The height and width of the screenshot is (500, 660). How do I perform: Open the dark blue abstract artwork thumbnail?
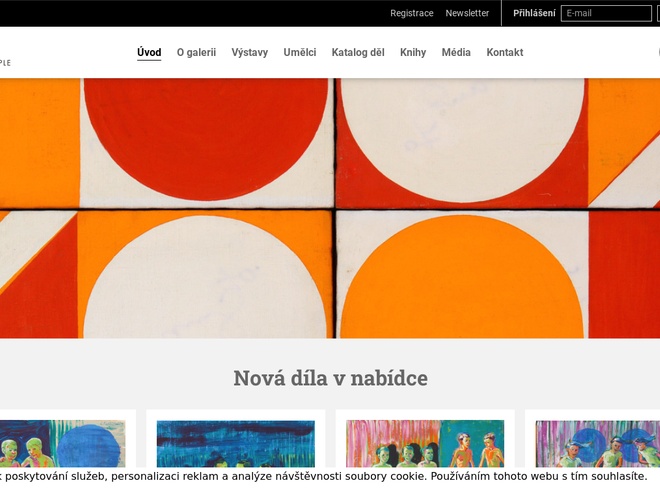click(x=236, y=443)
